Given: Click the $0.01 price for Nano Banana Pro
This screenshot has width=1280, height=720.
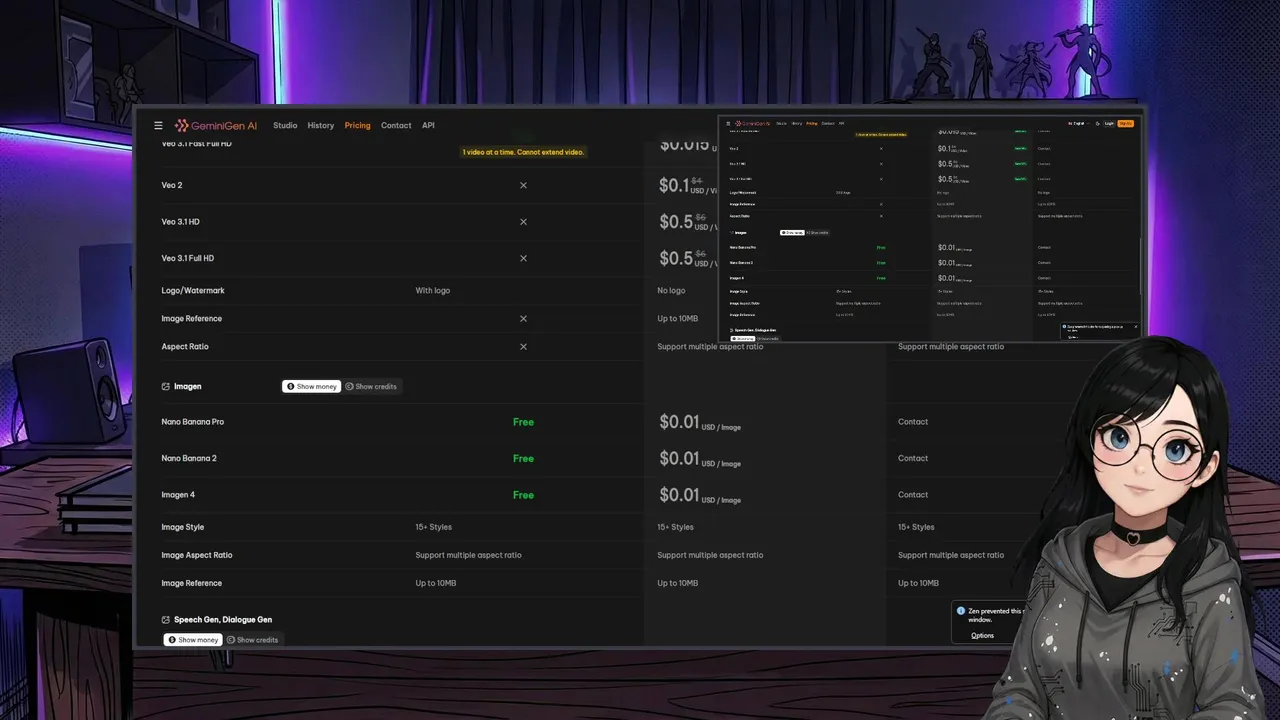Looking at the screenshot, I should 679,422.
